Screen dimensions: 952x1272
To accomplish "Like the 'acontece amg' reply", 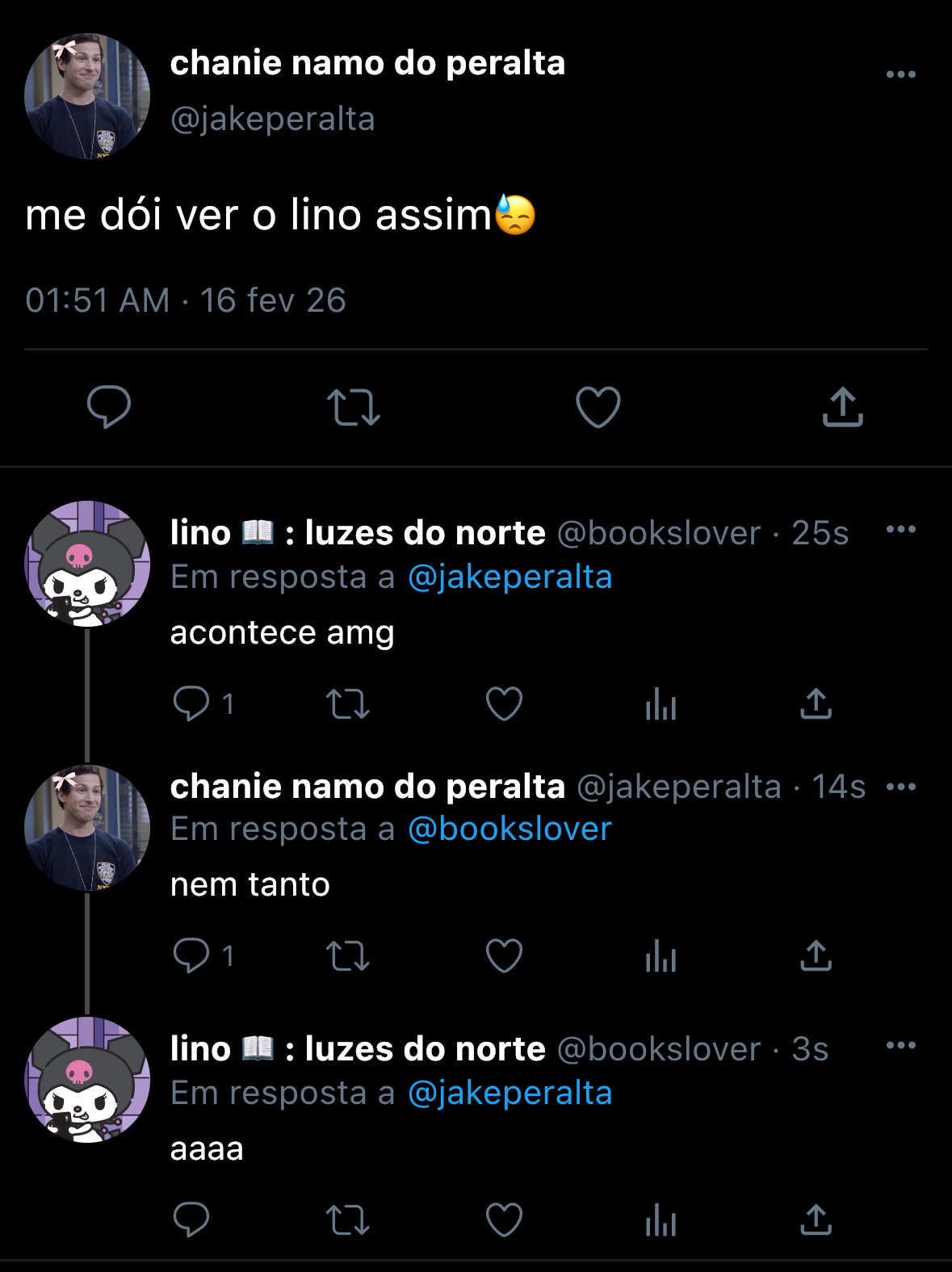I will coord(505,703).
